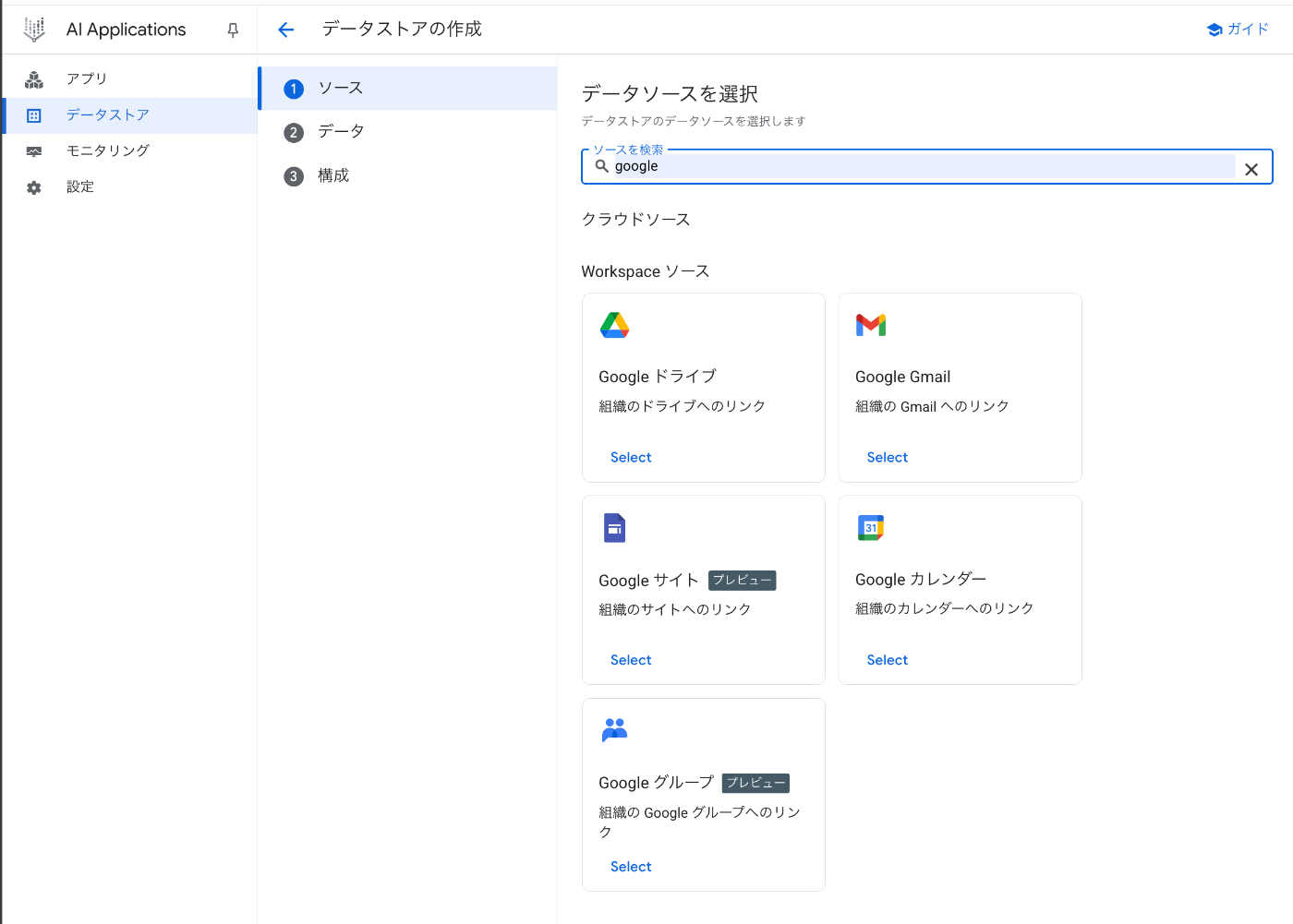Click step 2 circle for データ
The width and height of the screenshot is (1293, 924).
[294, 132]
